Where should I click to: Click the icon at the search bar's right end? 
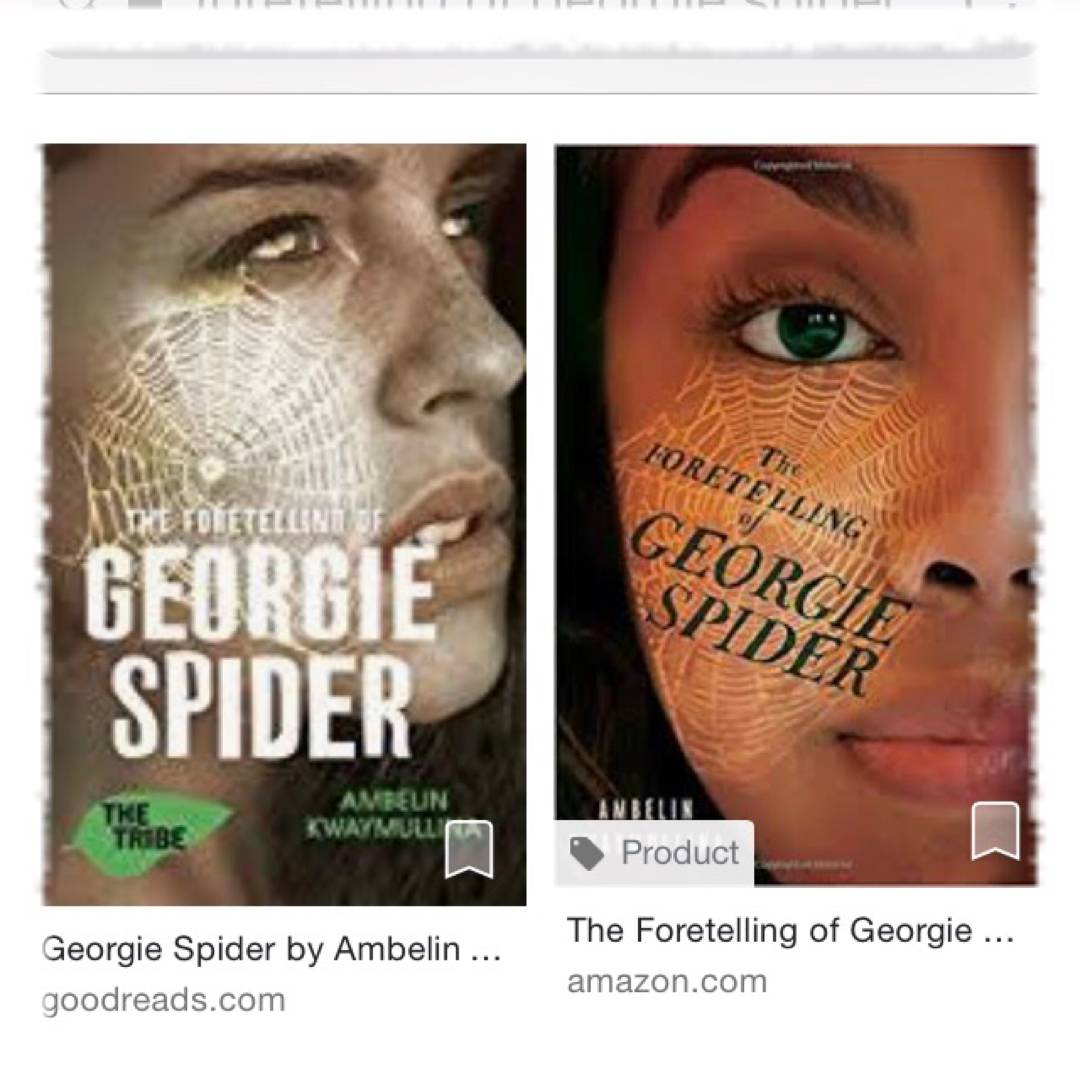(1008, 3)
